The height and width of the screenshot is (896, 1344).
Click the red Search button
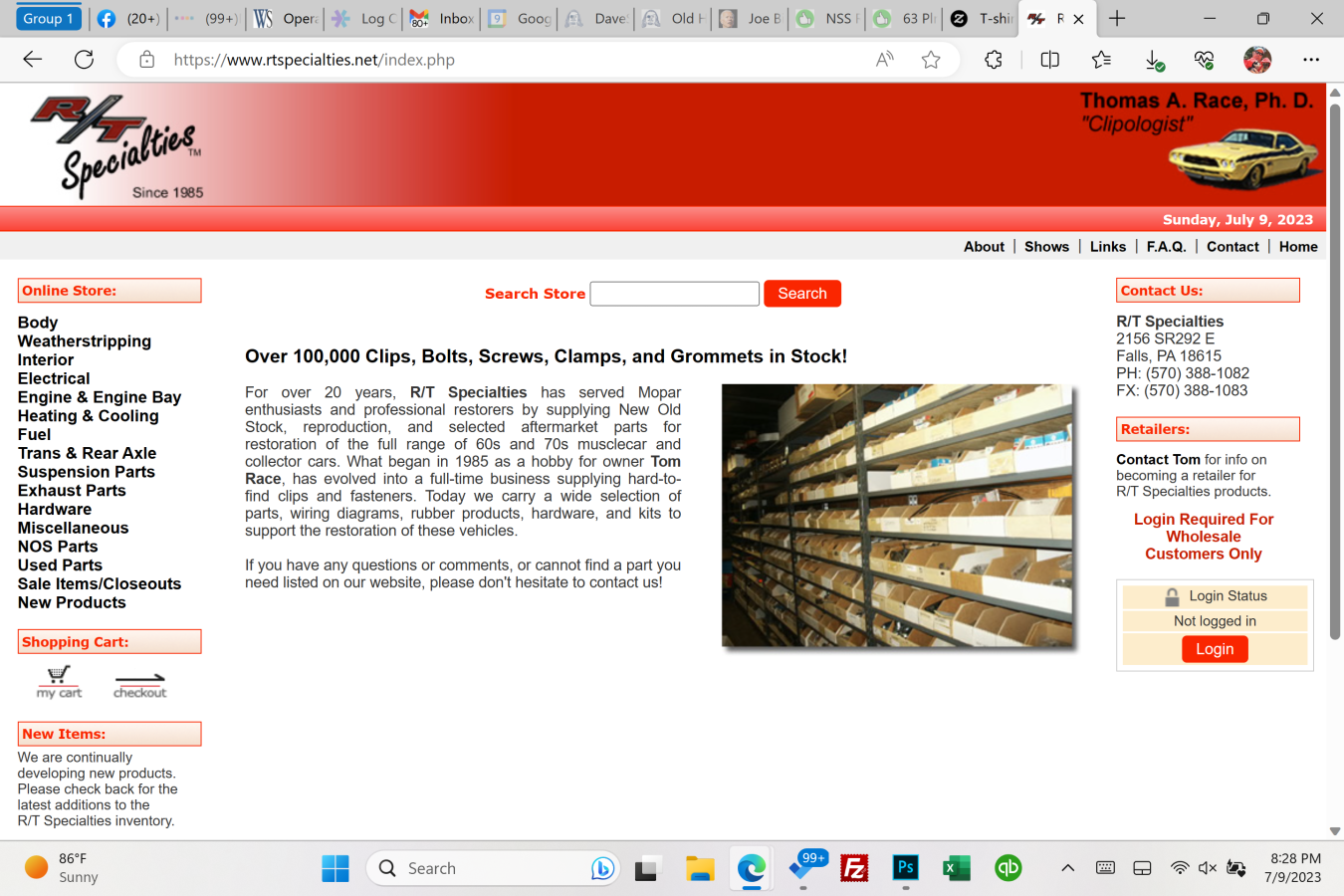coord(802,294)
